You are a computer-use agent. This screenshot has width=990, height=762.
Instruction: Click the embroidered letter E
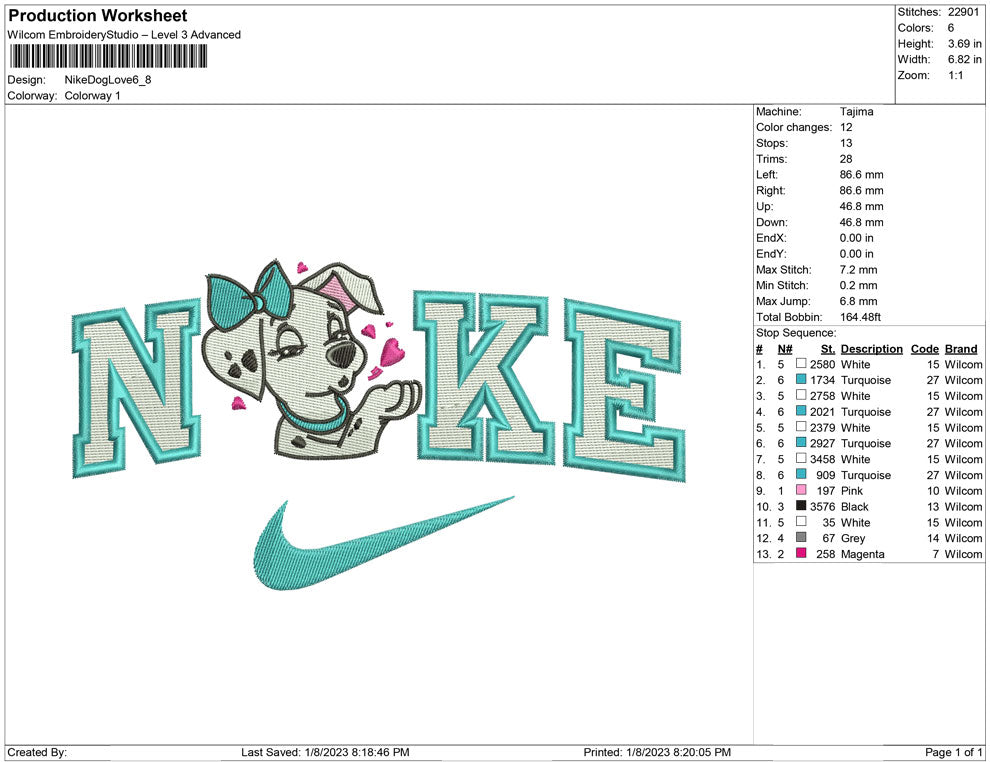coord(624,390)
